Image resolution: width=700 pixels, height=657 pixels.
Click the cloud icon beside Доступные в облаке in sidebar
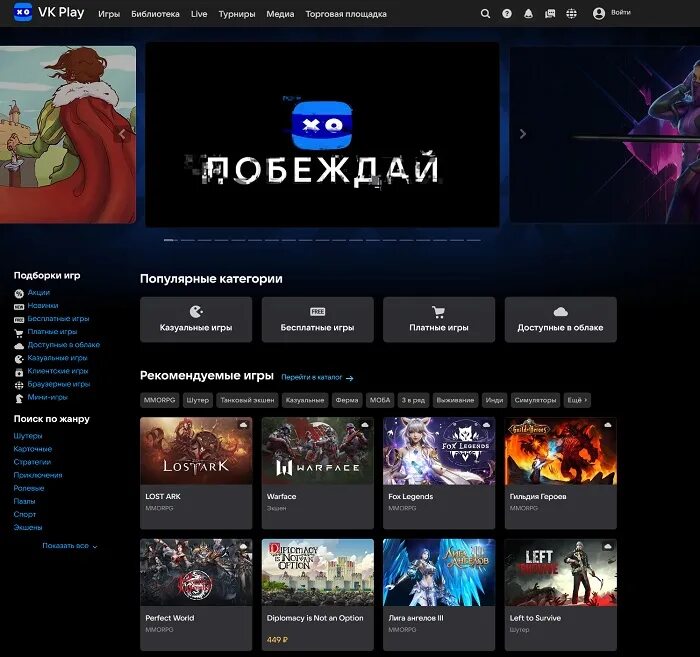coord(19,346)
